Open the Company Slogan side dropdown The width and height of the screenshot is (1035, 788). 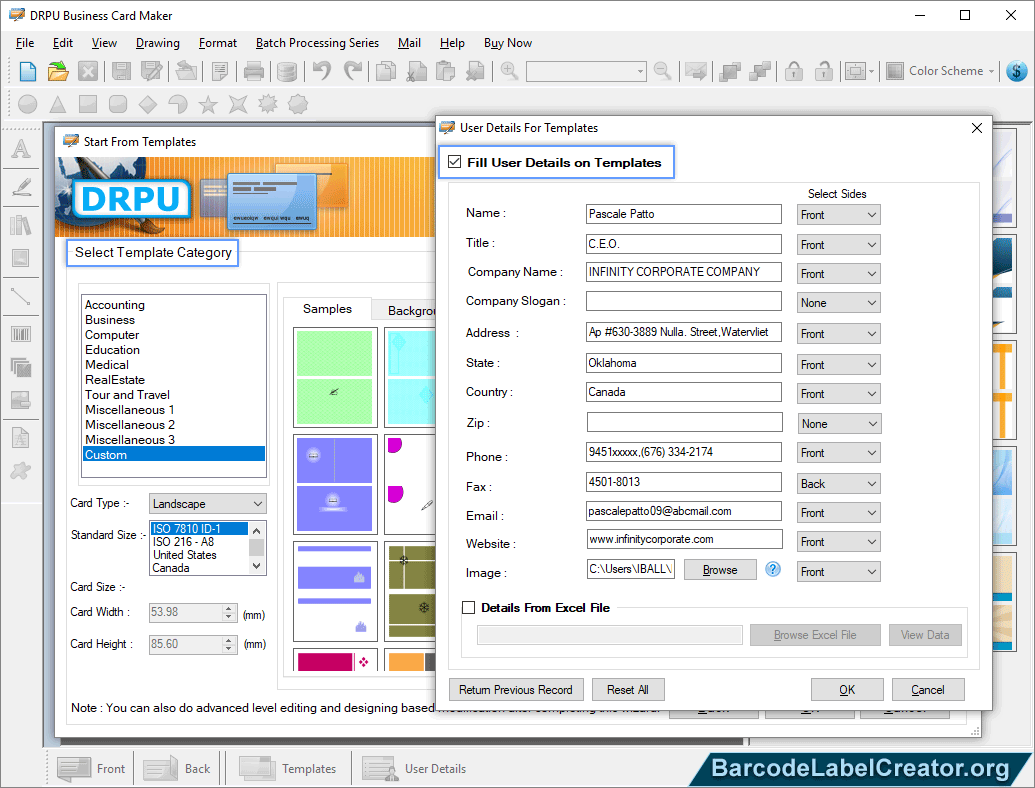[x=838, y=303]
